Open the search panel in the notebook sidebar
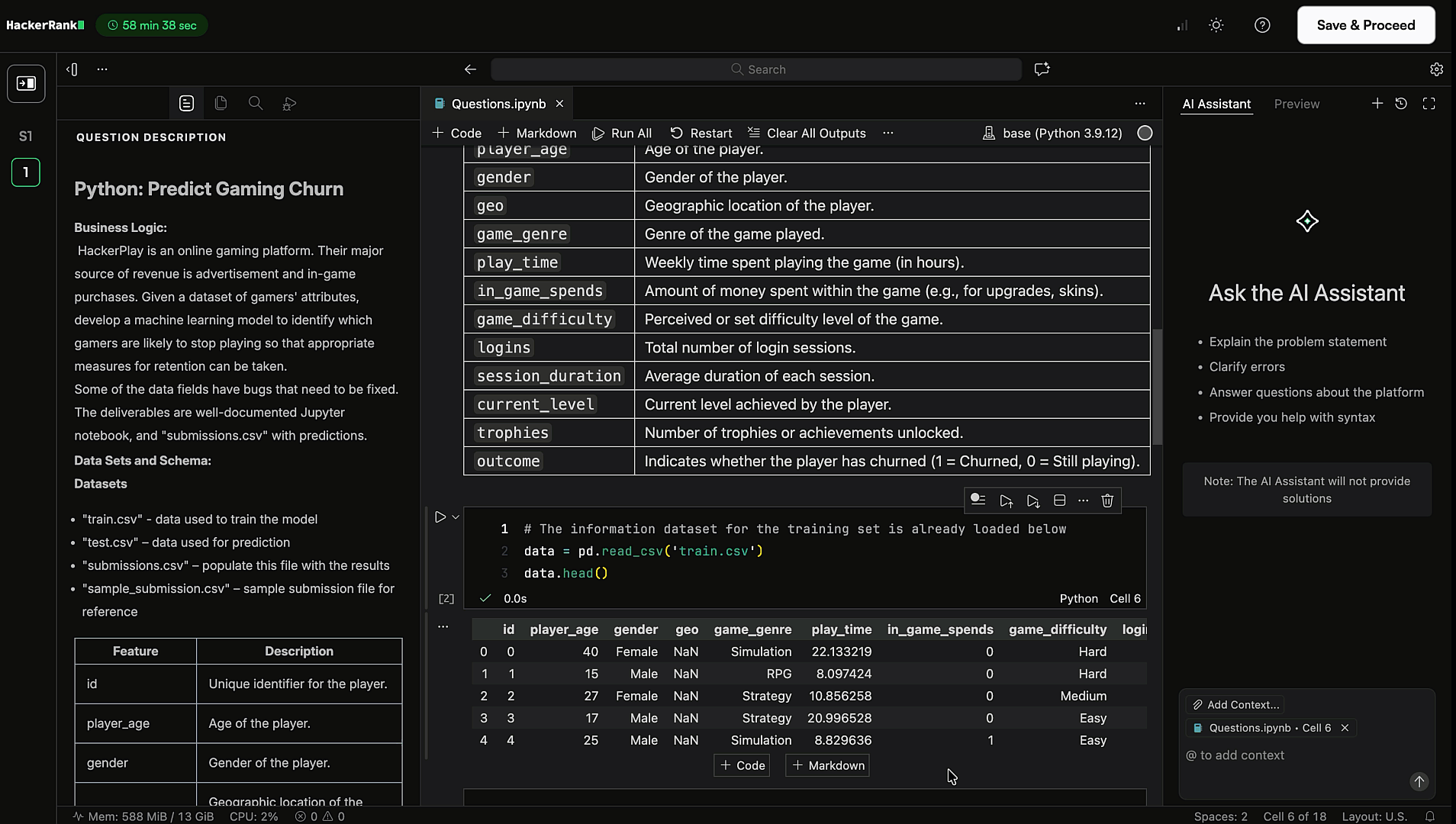This screenshot has width=1456, height=824. click(x=256, y=103)
